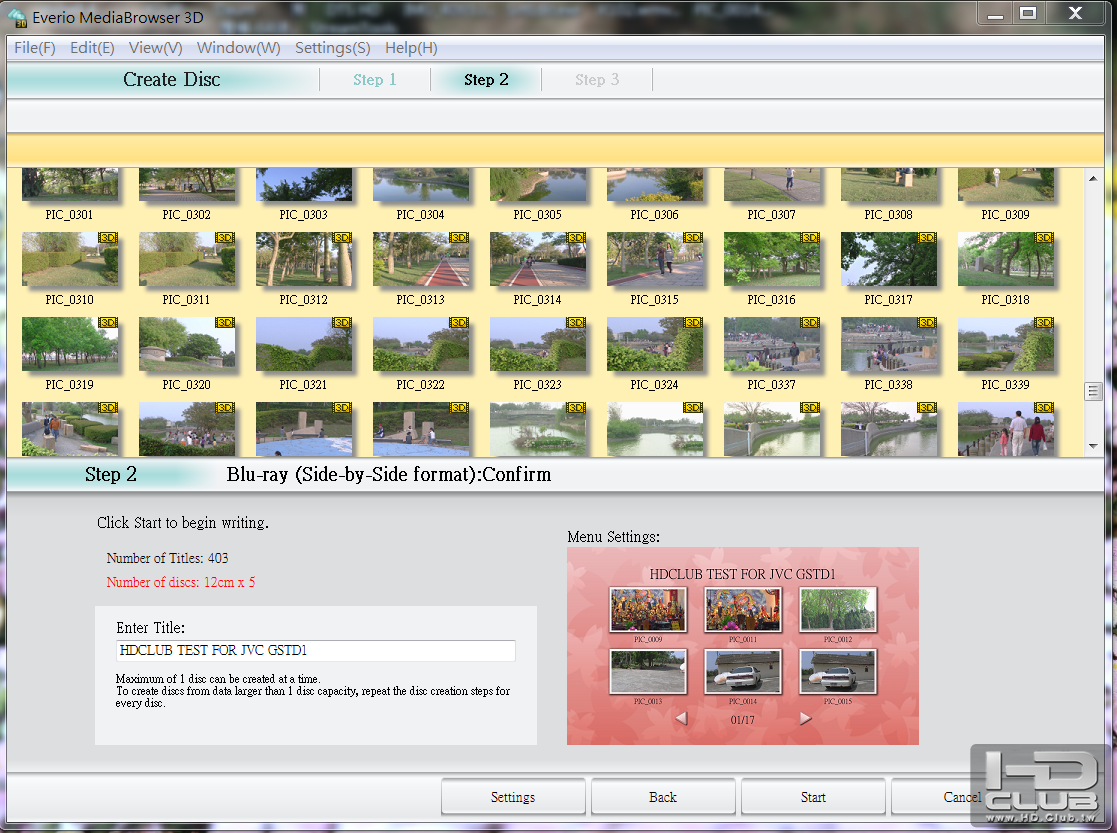Select the 3D clip thumbnail PIC_0319

70,344
